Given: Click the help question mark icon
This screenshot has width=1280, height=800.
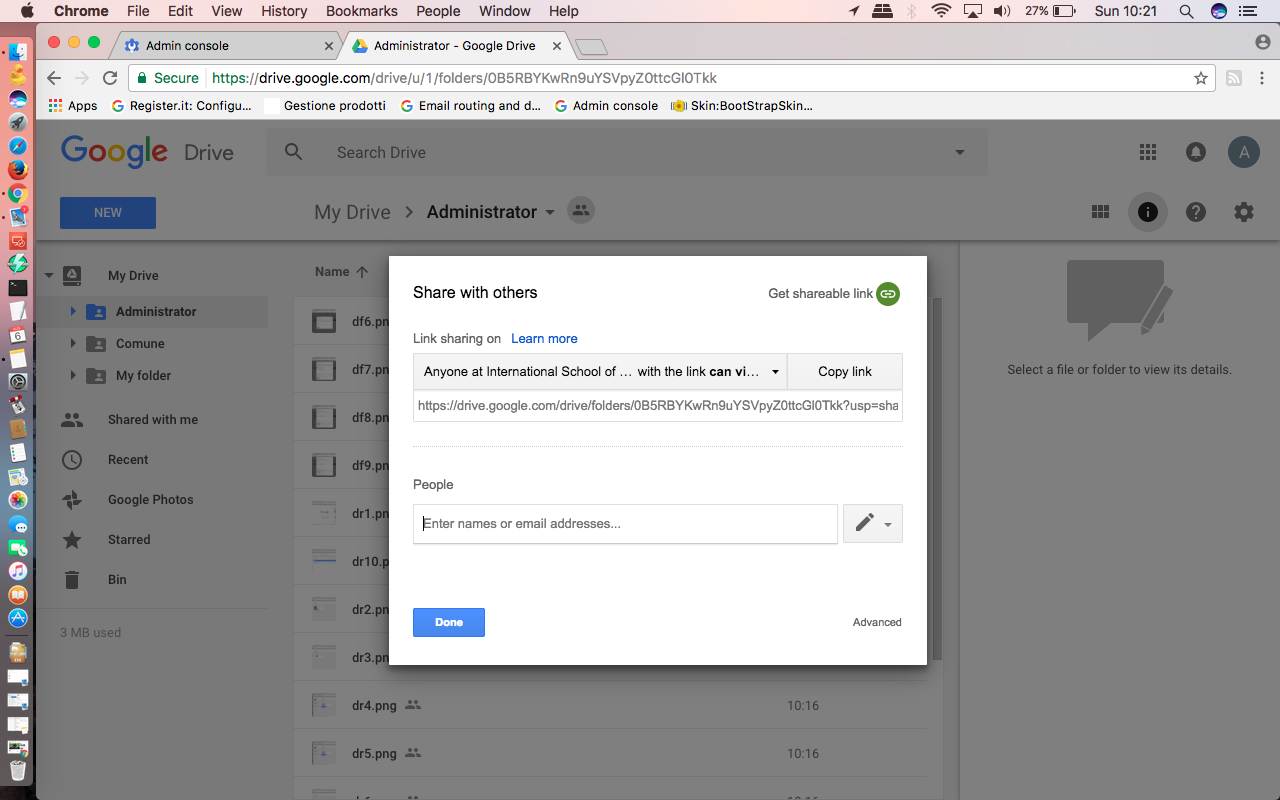Looking at the screenshot, I should coord(1196,212).
